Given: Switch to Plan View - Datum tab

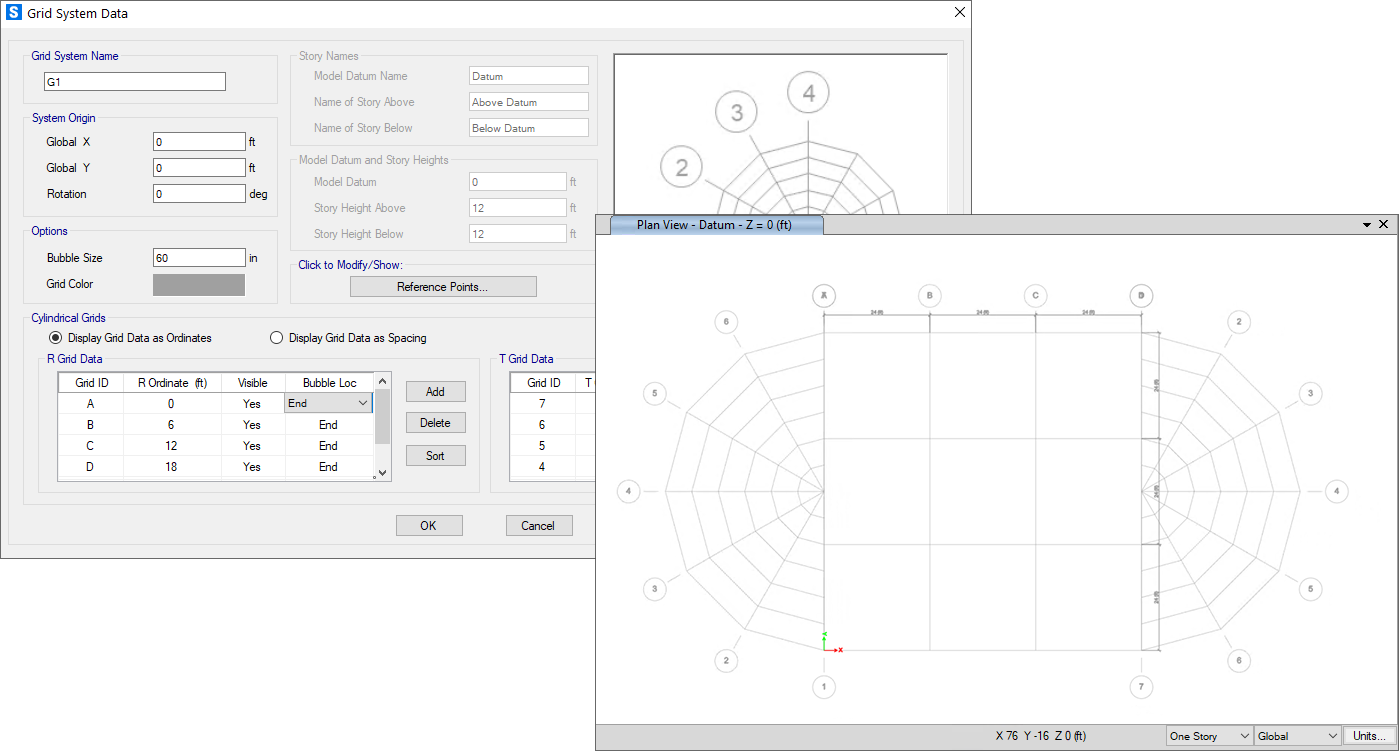Looking at the screenshot, I should [714, 225].
